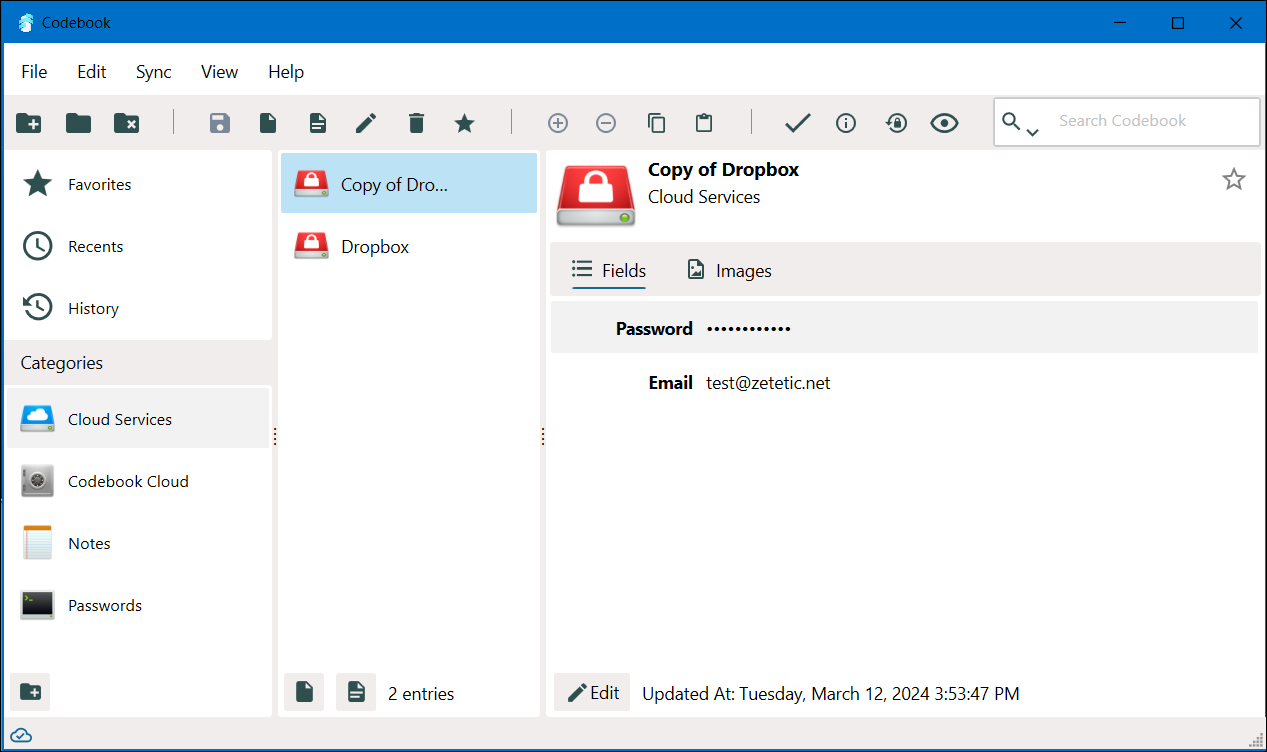Click the checkmark toolbar icon
Viewport: 1267px width, 752px height.
[797, 123]
